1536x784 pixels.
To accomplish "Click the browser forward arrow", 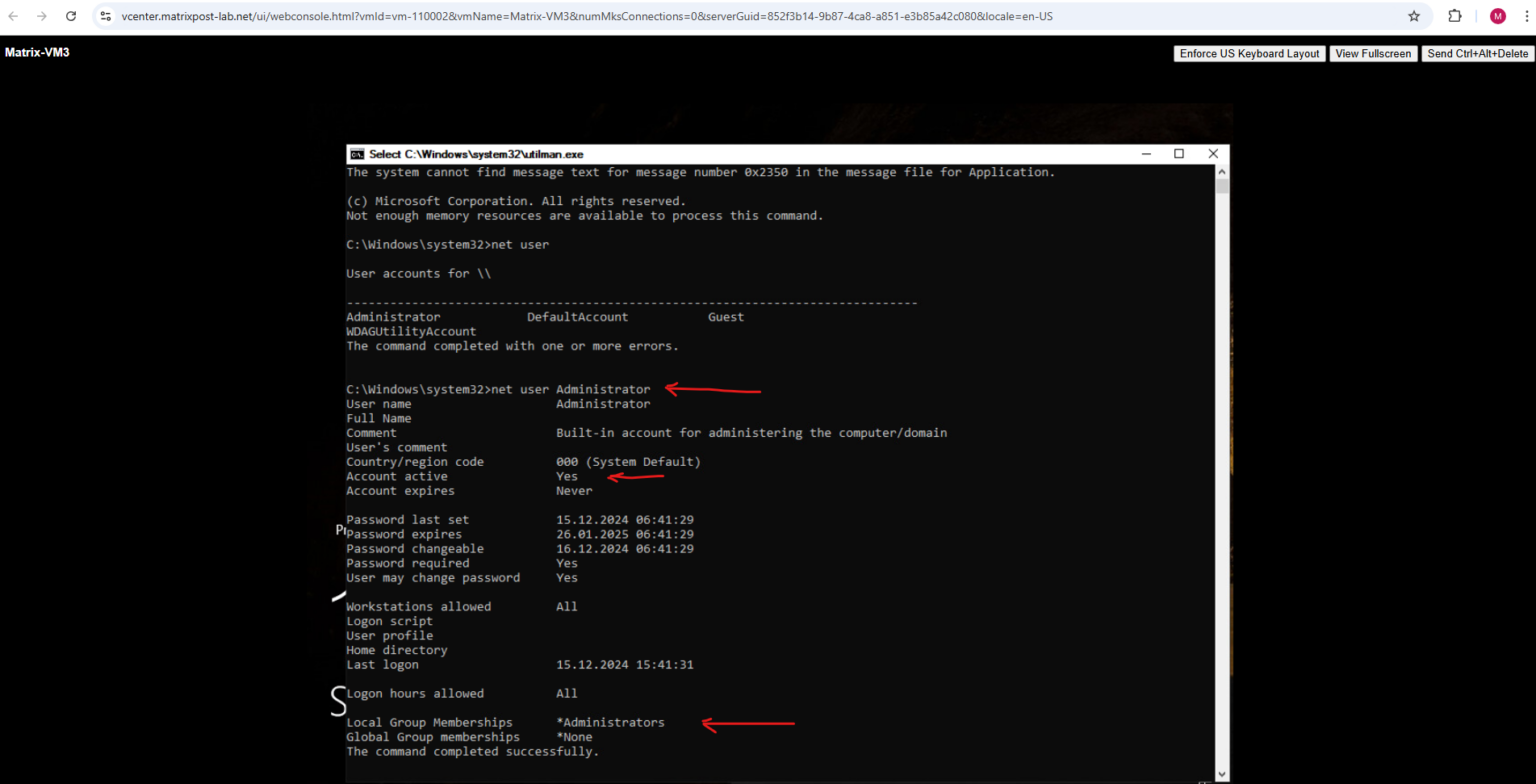I will pos(39,16).
